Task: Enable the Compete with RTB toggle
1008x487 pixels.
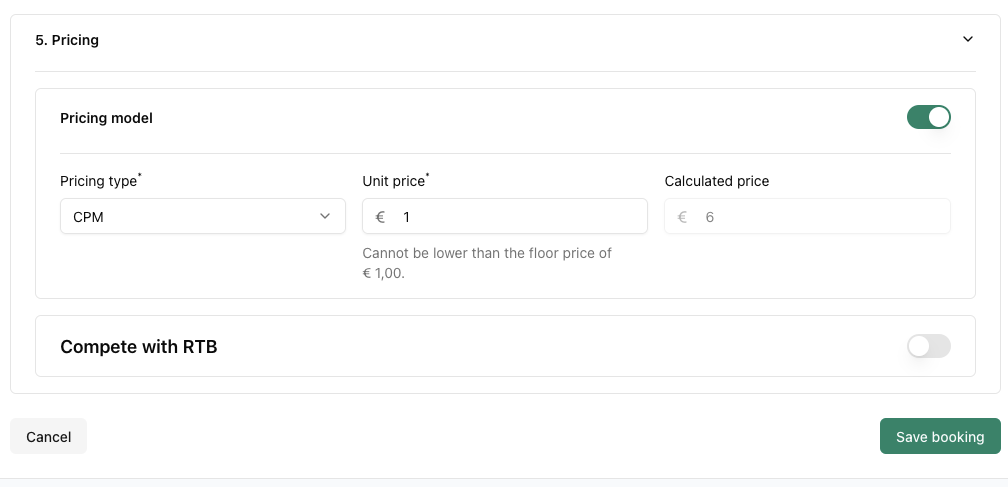Action: click(928, 347)
